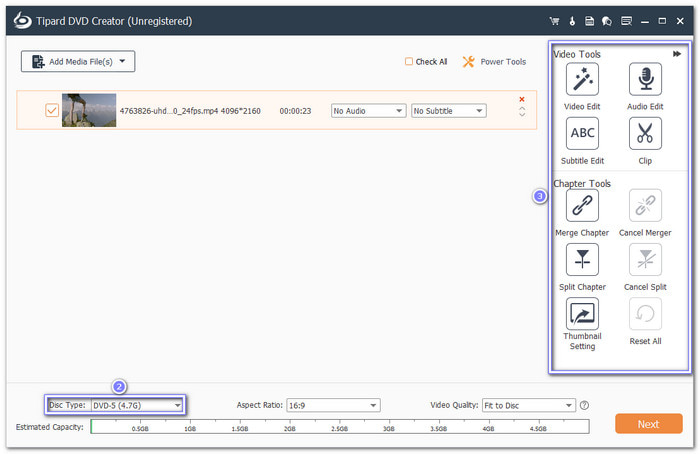The height and width of the screenshot is (454, 700).
Task: Open the Disc Type dropdown
Action: (x=137, y=405)
